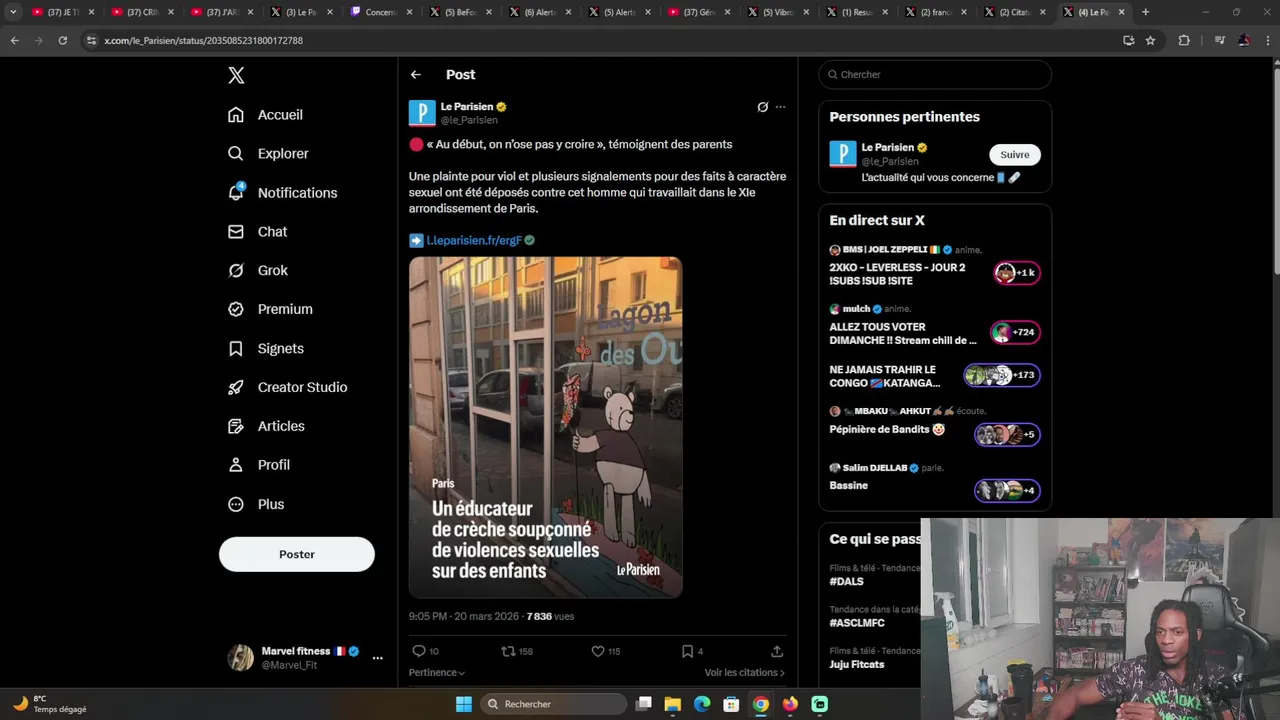
Task: Open Grok icon in sidebar
Action: [236, 270]
